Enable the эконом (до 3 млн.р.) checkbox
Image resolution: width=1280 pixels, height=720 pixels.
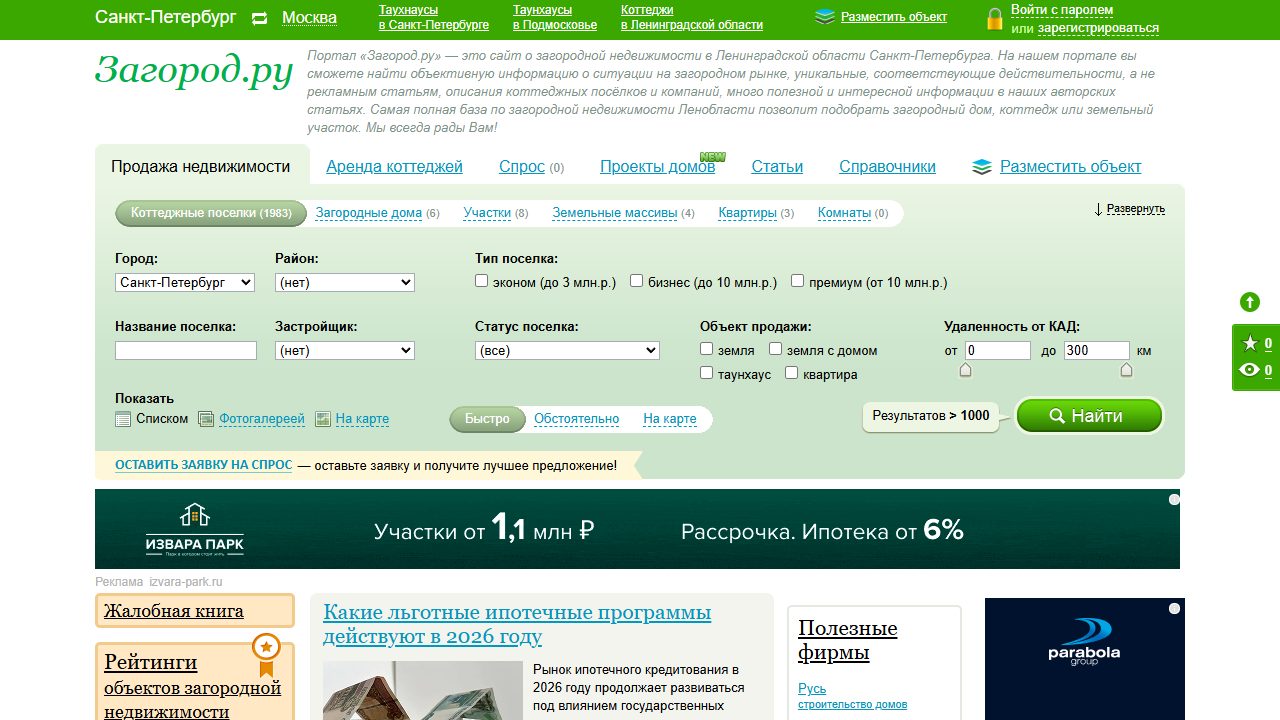pos(482,281)
